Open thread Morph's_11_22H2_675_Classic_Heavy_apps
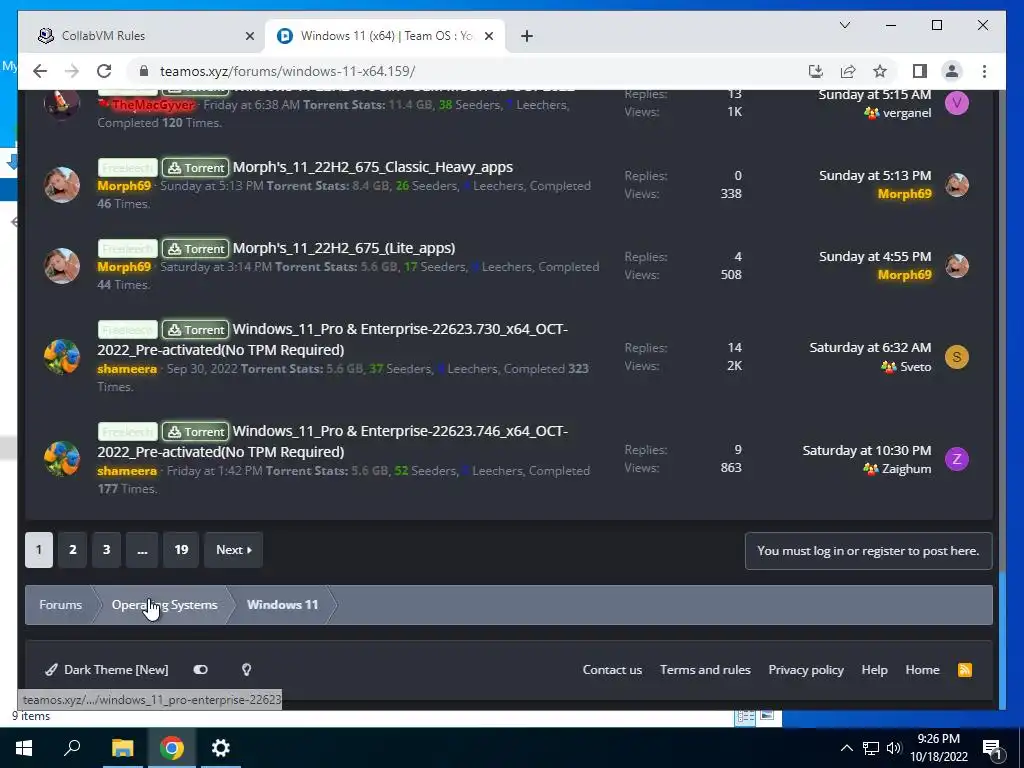This screenshot has width=1024, height=768. (x=373, y=167)
